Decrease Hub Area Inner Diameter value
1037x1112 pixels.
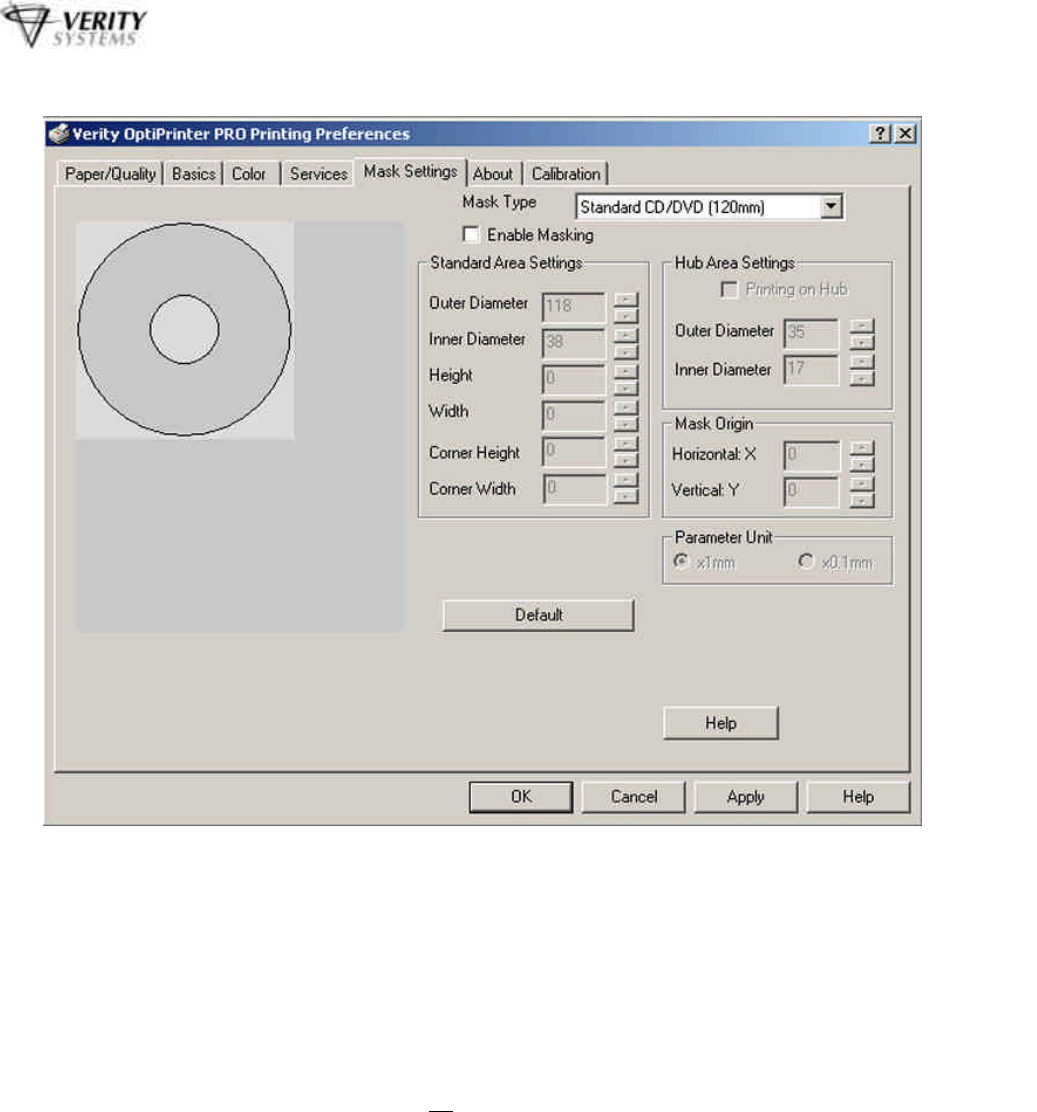862,379
